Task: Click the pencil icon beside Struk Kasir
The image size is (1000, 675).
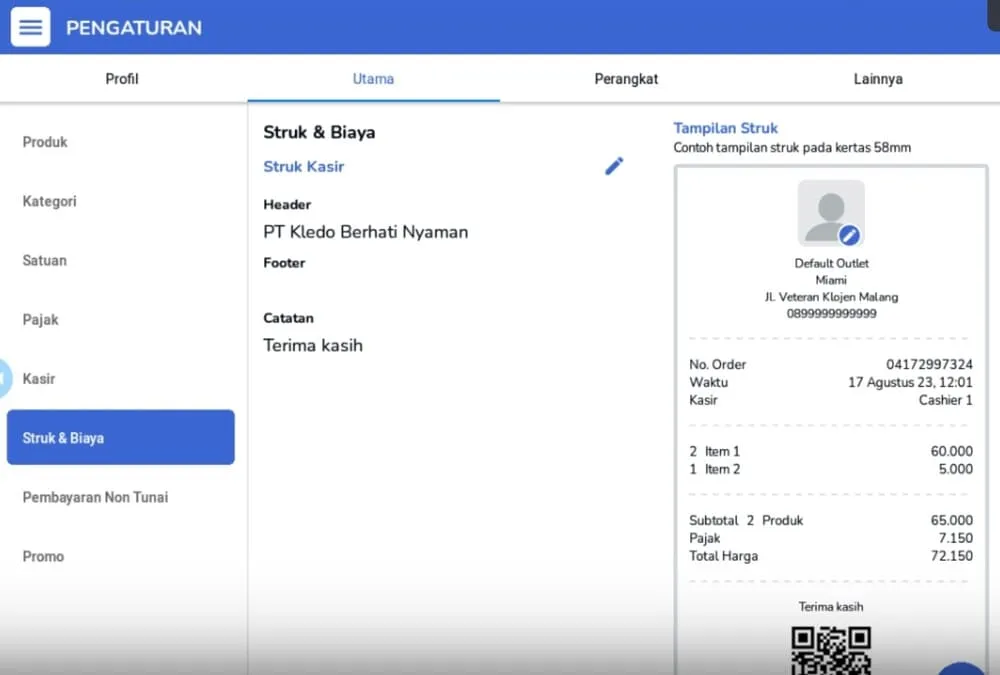Action: pos(614,166)
